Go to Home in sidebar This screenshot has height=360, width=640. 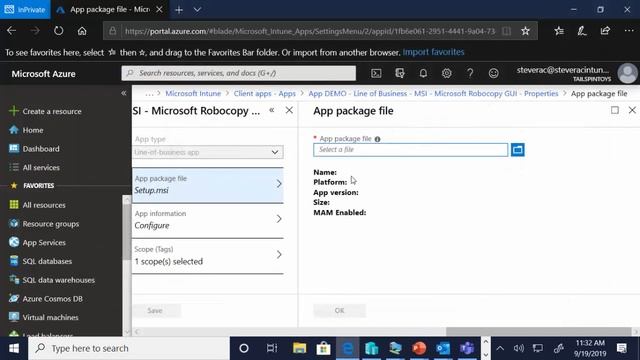(33, 130)
